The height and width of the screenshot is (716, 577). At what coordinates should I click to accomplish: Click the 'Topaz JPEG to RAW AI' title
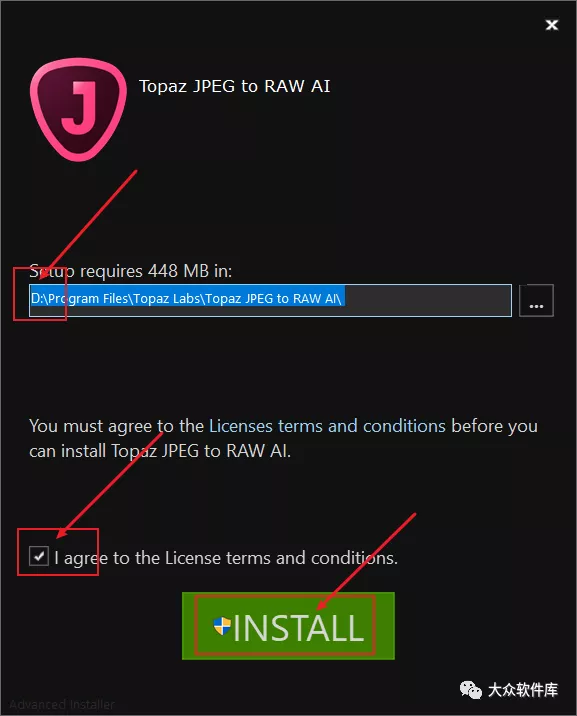pos(235,86)
